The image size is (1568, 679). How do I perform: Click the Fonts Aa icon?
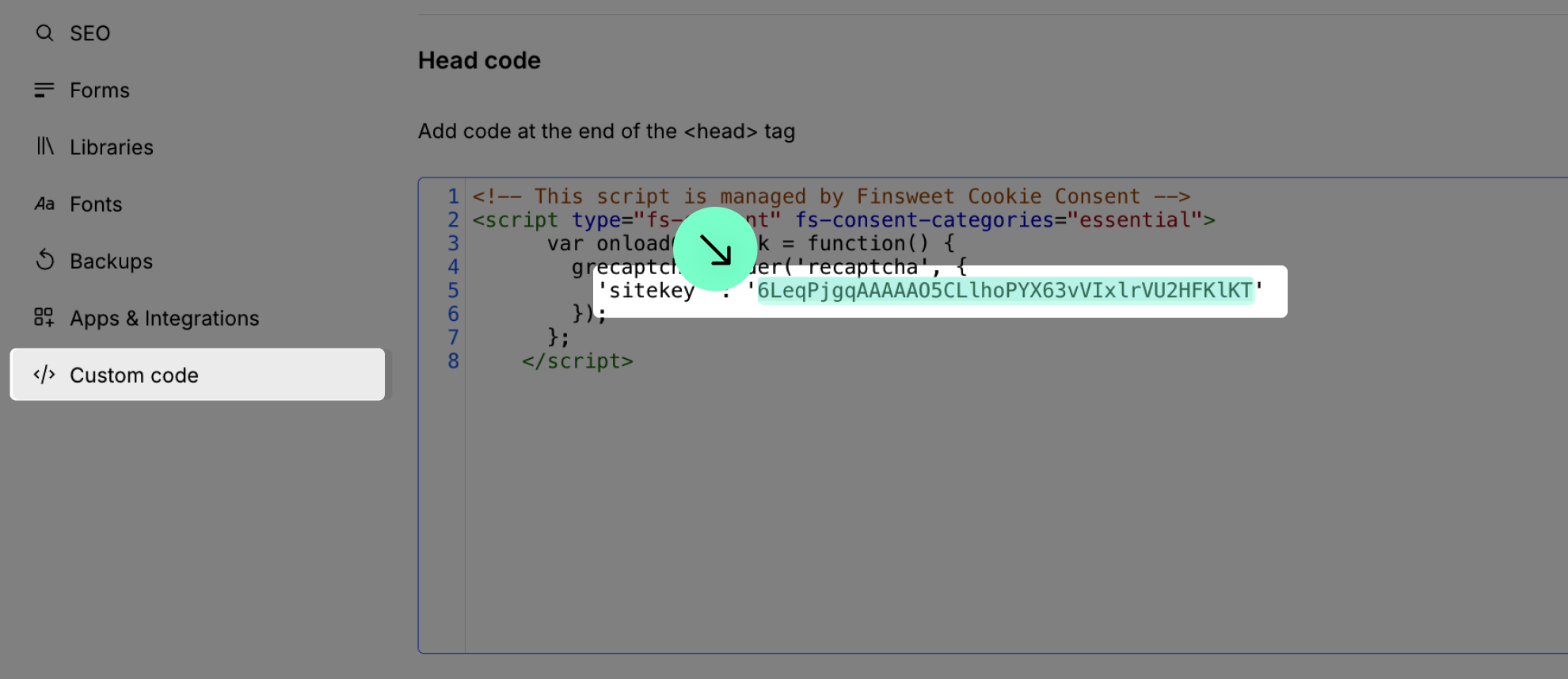pyautogui.click(x=44, y=204)
